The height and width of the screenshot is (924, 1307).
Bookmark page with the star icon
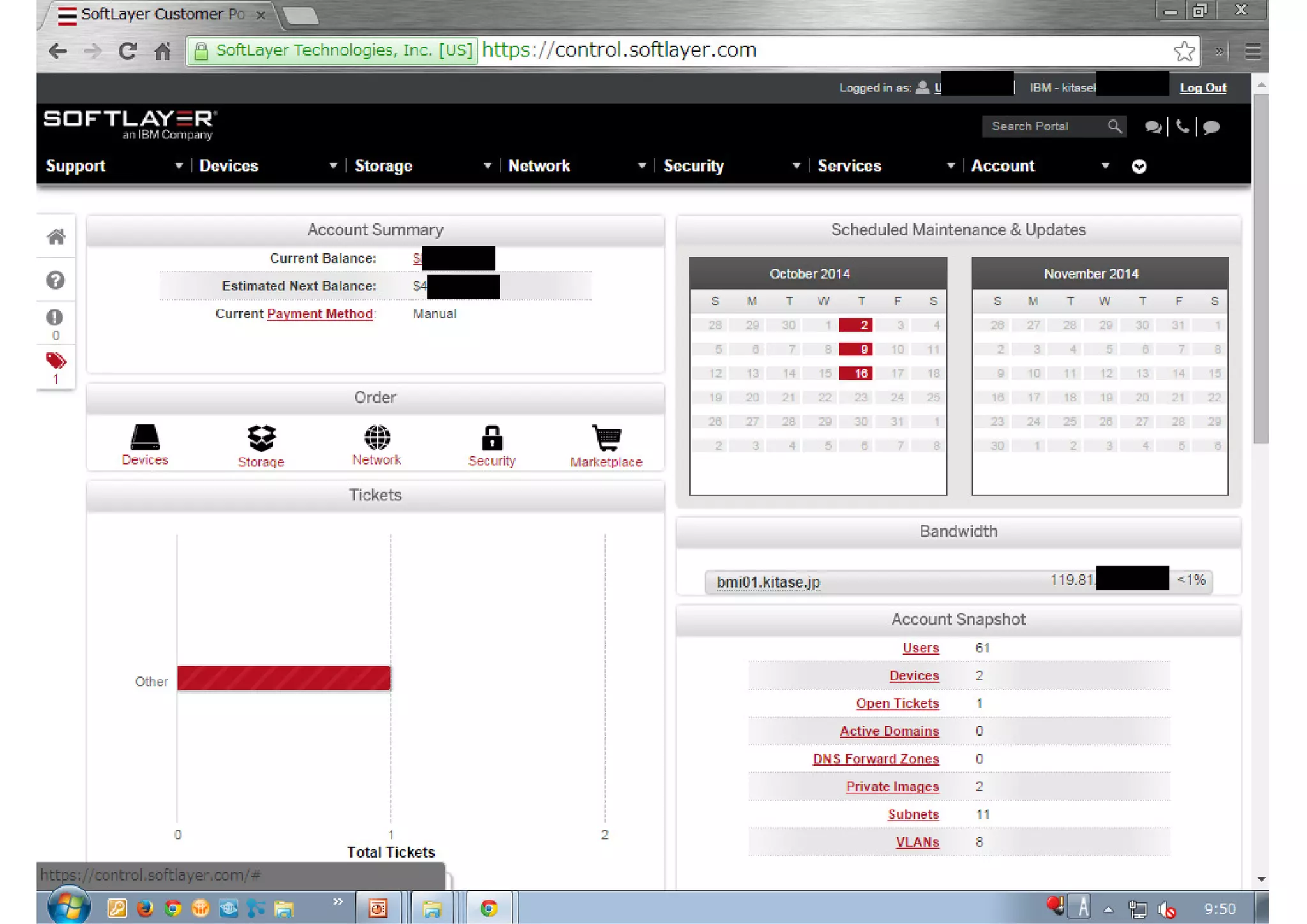tap(1184, 51)
